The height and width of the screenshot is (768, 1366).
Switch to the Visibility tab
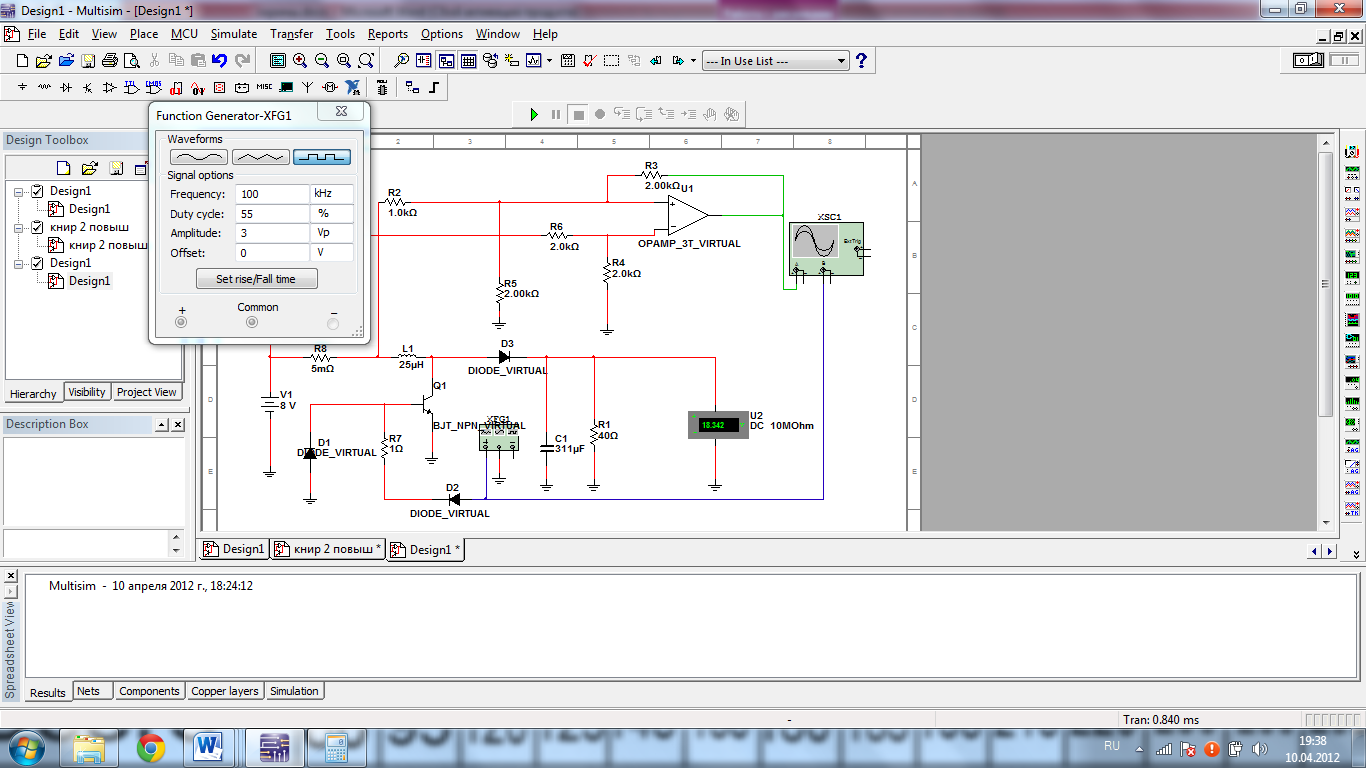click(x=87, y=392)
